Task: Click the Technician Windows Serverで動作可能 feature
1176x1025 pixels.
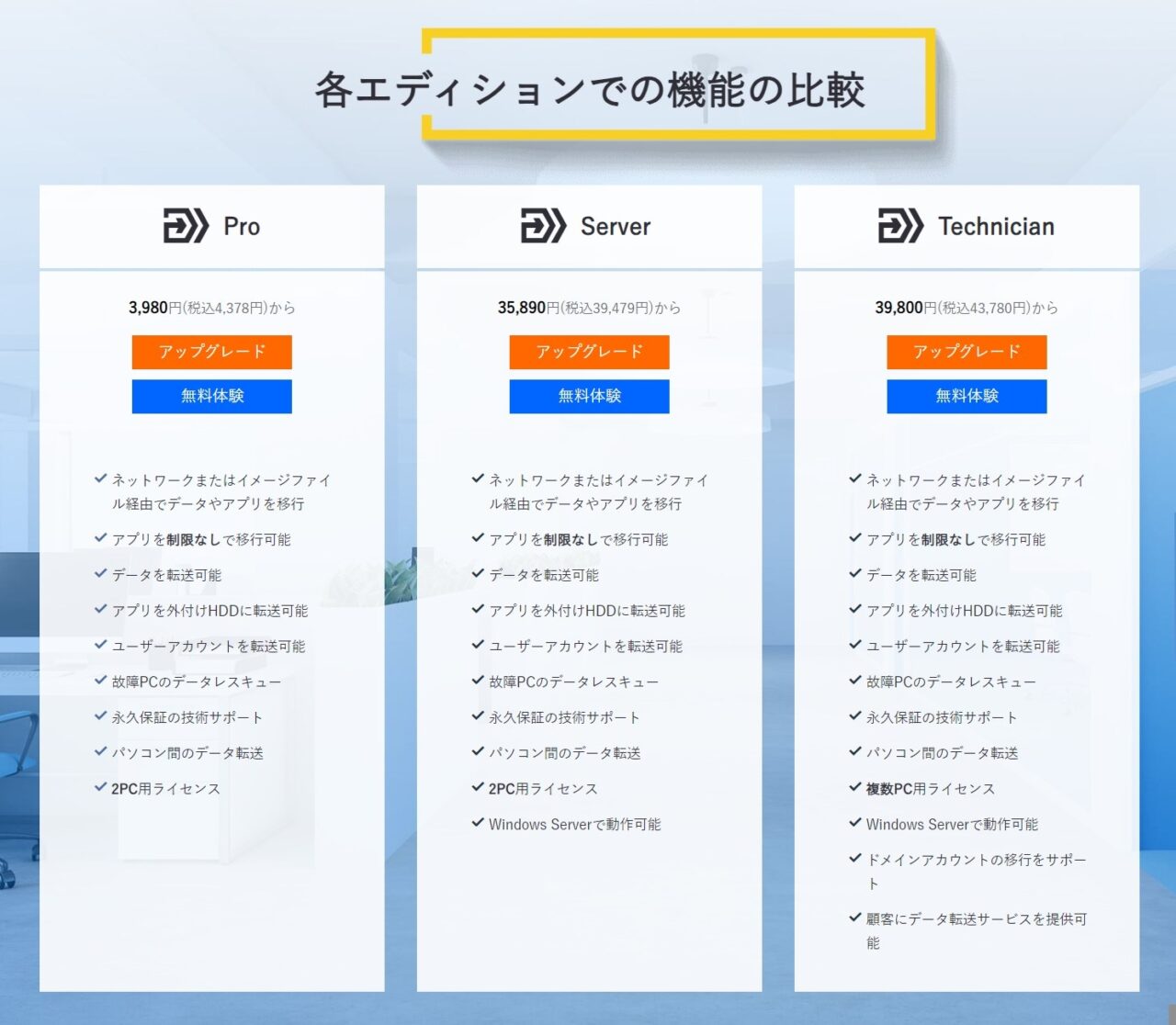Action: tap(952, 825)
